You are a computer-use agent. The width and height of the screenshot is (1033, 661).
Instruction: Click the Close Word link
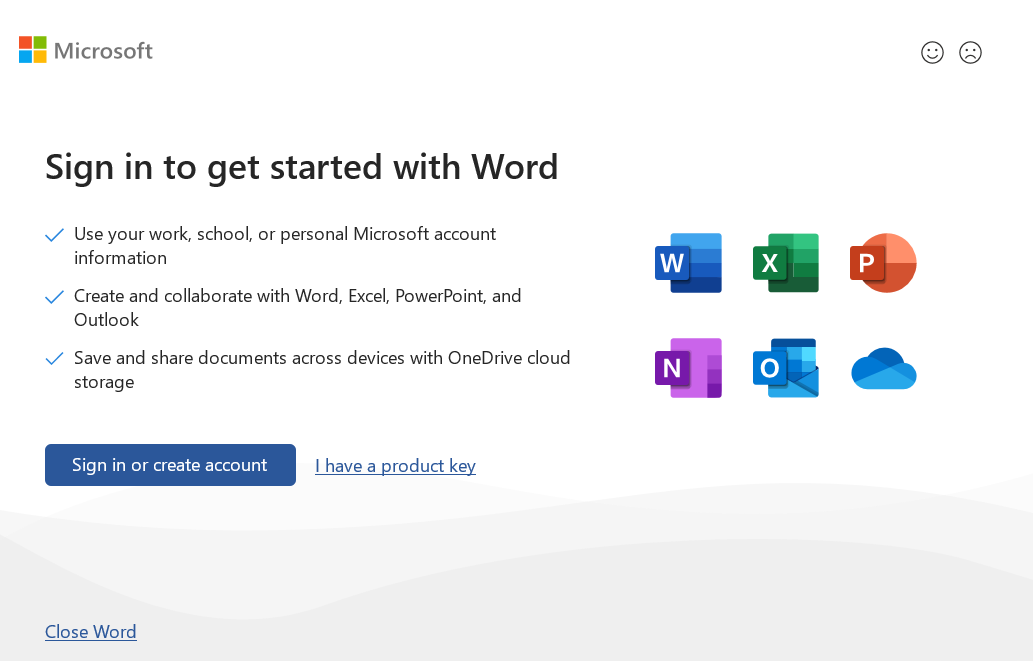tap(91, 631)
